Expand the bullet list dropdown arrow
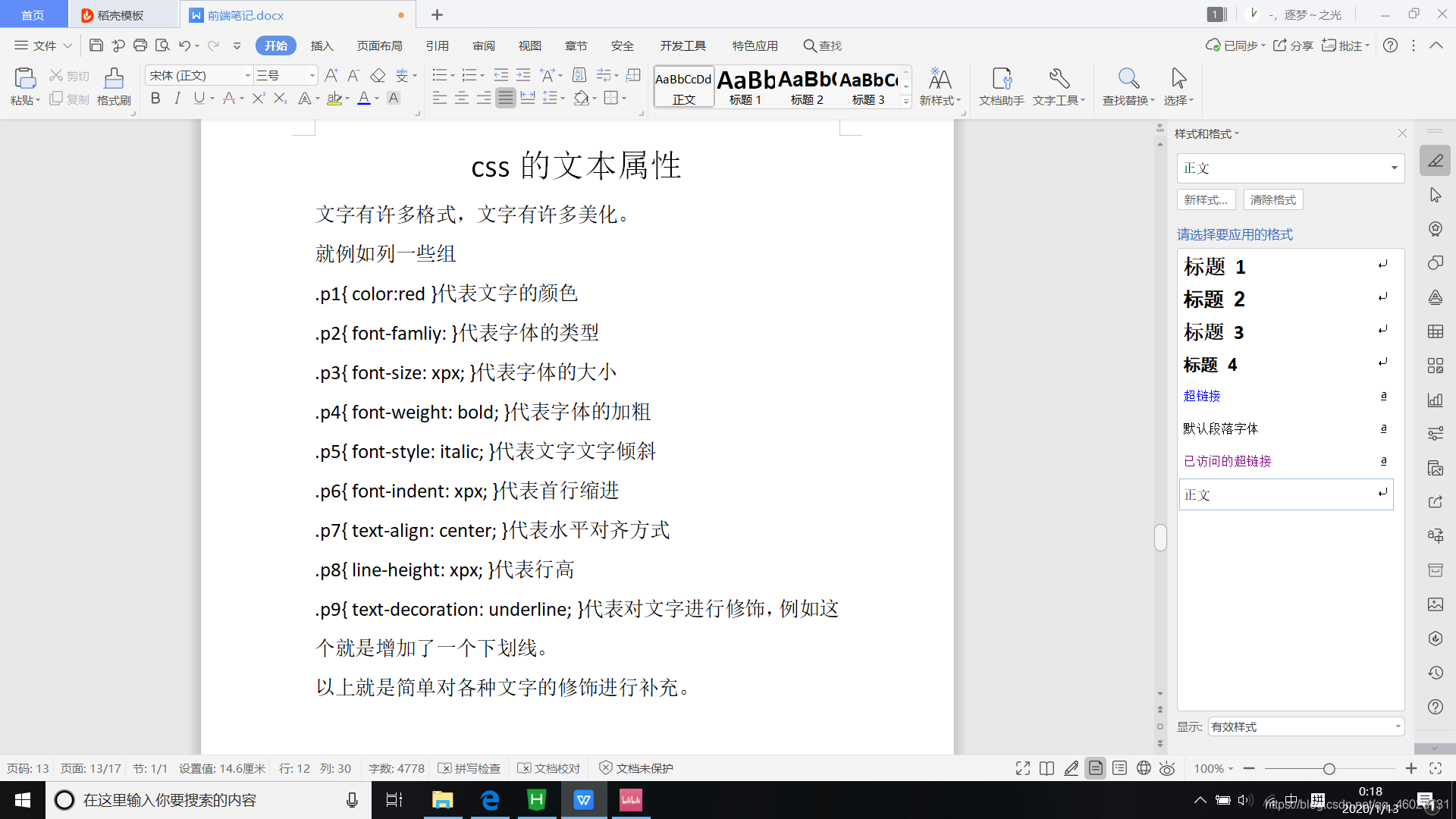 click(x=453, y=75)
